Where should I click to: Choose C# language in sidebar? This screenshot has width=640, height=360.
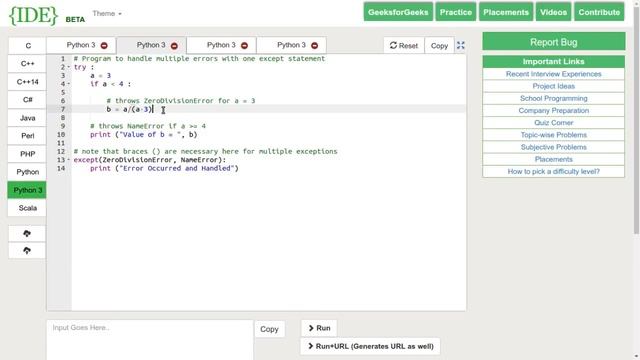(28, 100)
